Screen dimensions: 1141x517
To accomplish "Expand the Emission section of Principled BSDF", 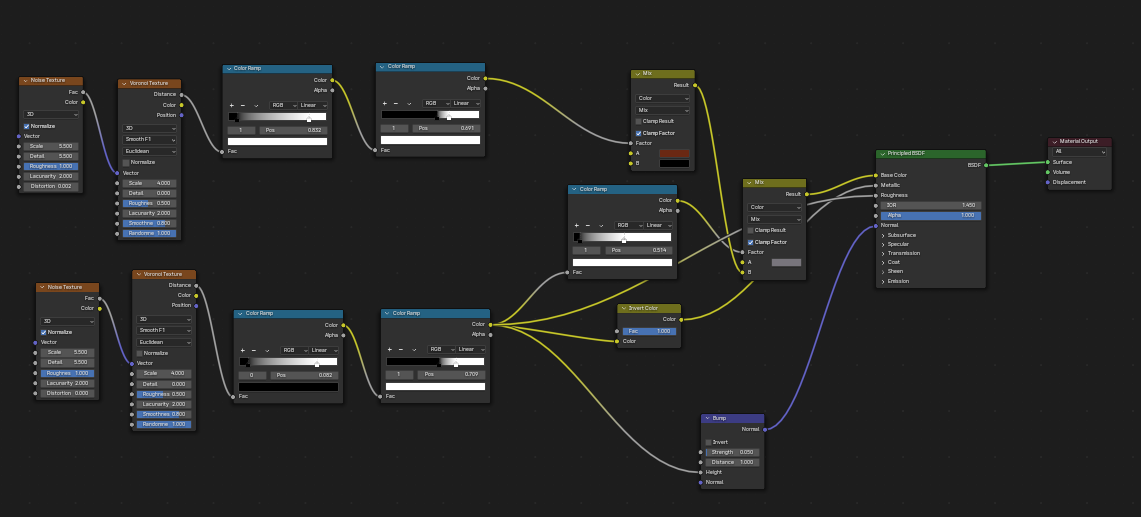I will point(883,281).
